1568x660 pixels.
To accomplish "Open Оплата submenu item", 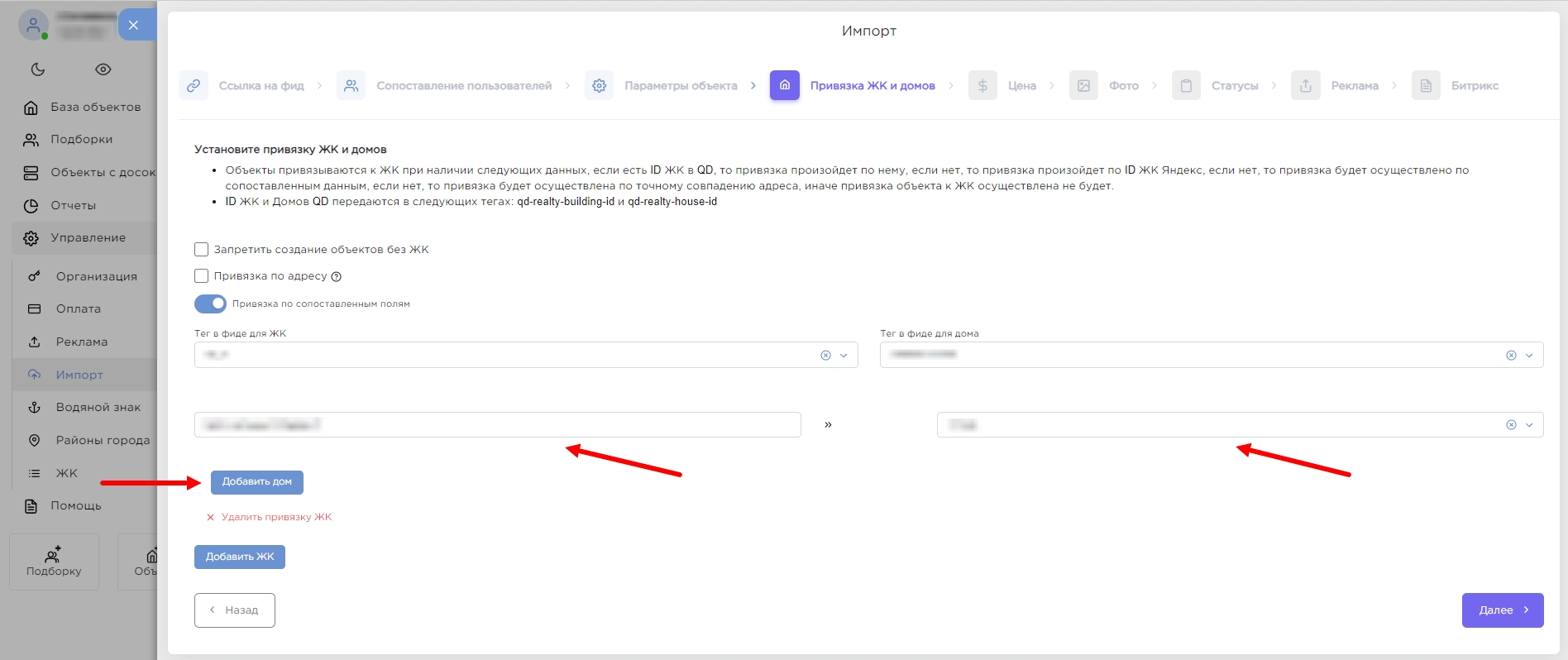I will pos(84,308).
